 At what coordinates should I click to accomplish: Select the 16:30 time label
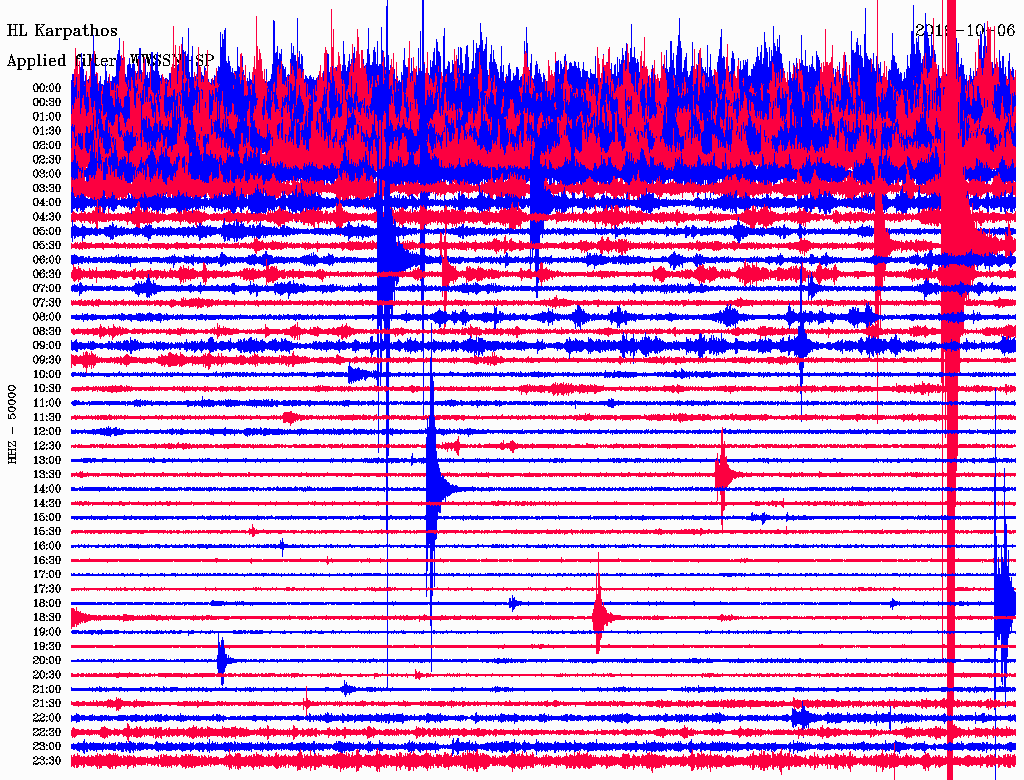click(x=47, y=561)
